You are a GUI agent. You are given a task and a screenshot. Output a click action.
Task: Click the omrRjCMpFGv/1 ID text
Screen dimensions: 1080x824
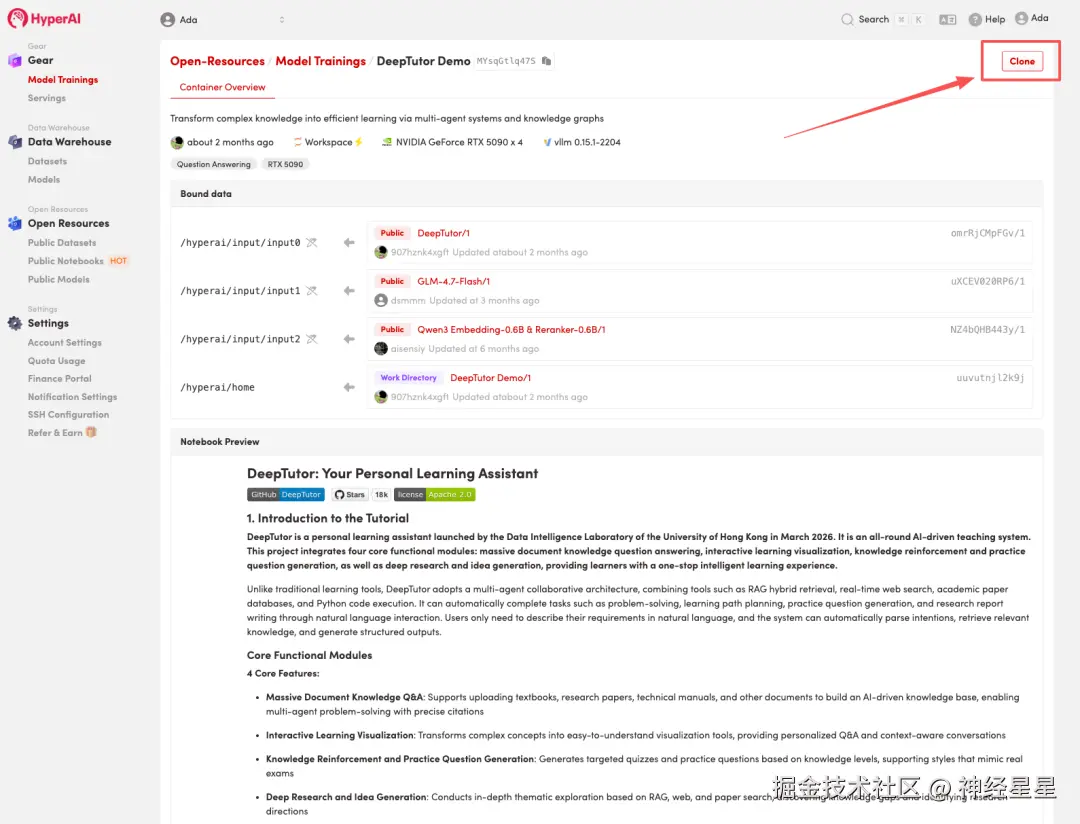(x=987, y=233)
